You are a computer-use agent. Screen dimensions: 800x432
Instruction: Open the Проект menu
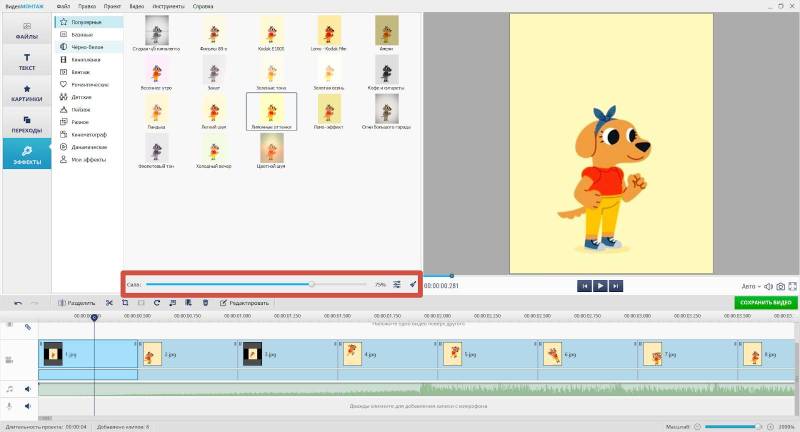[112, 7]
